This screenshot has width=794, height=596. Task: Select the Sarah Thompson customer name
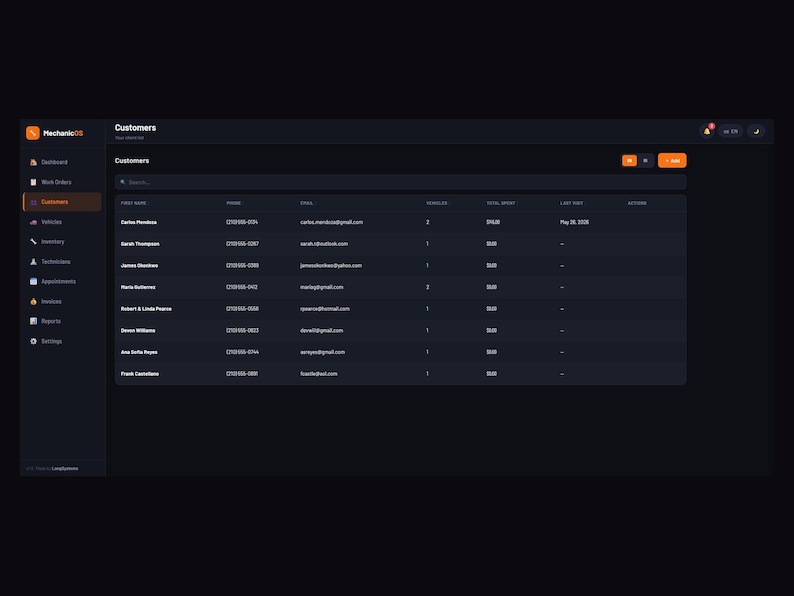[140, 244]
